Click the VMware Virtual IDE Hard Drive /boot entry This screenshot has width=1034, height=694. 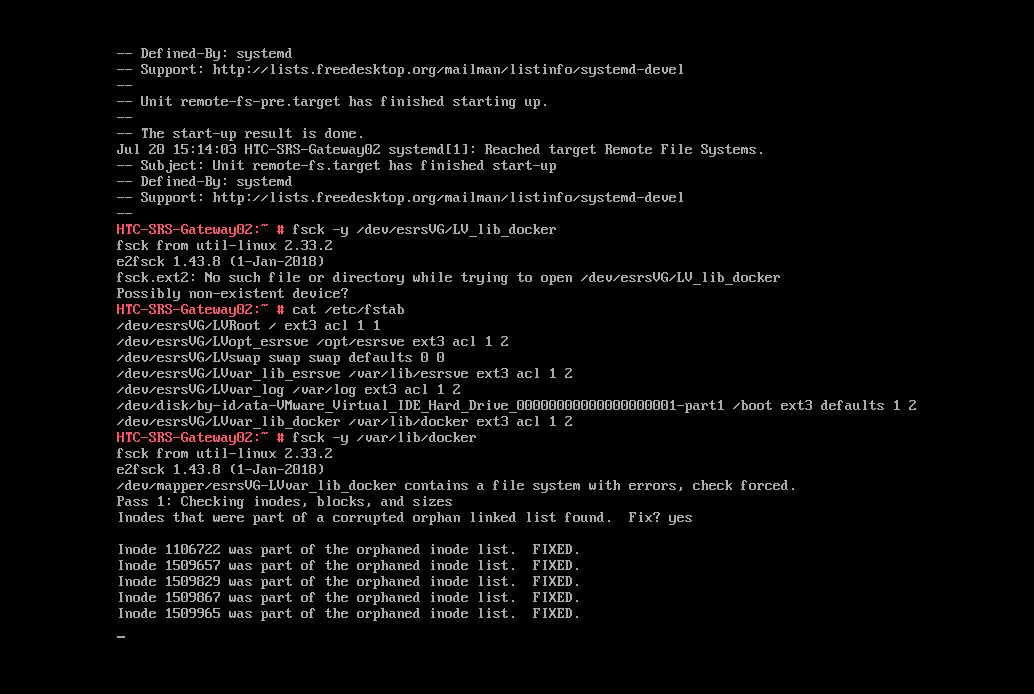516,406
